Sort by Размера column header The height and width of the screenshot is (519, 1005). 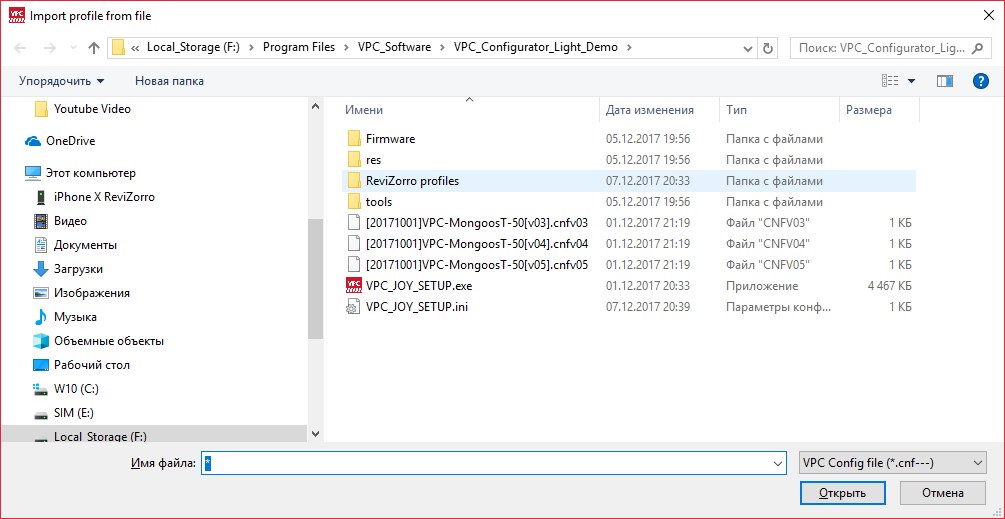click(868, 110)
